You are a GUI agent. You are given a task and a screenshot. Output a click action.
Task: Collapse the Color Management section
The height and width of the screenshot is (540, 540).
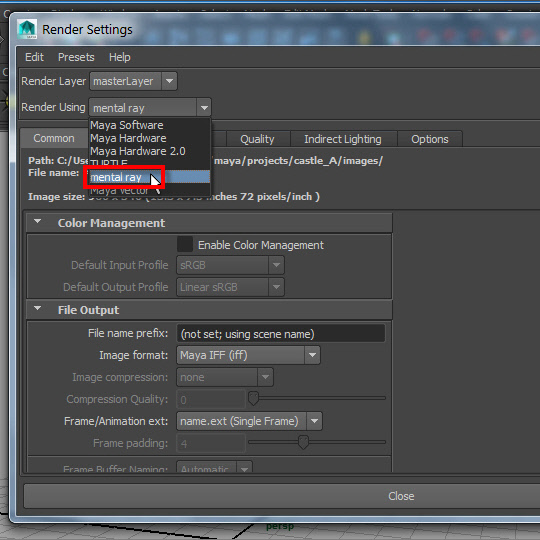coord(38,221)
